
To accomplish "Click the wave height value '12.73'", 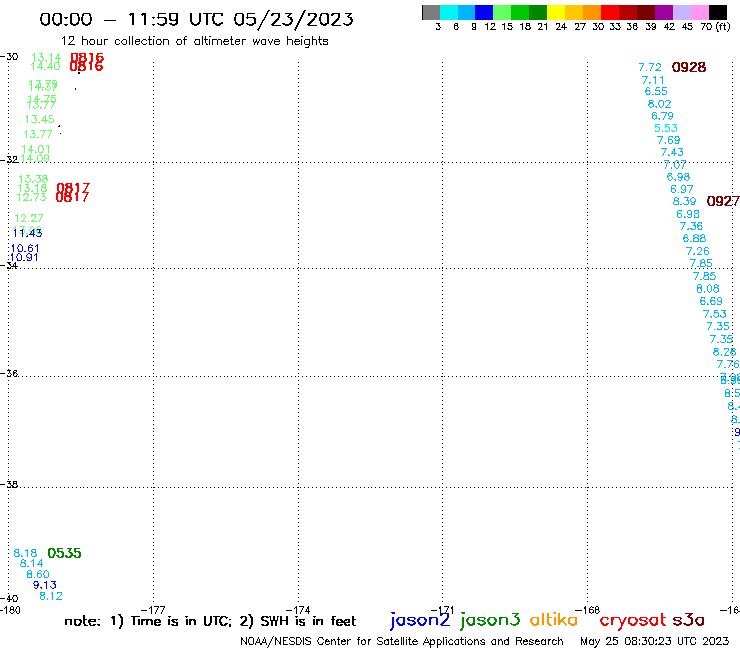I will click(x=32, y=197).
